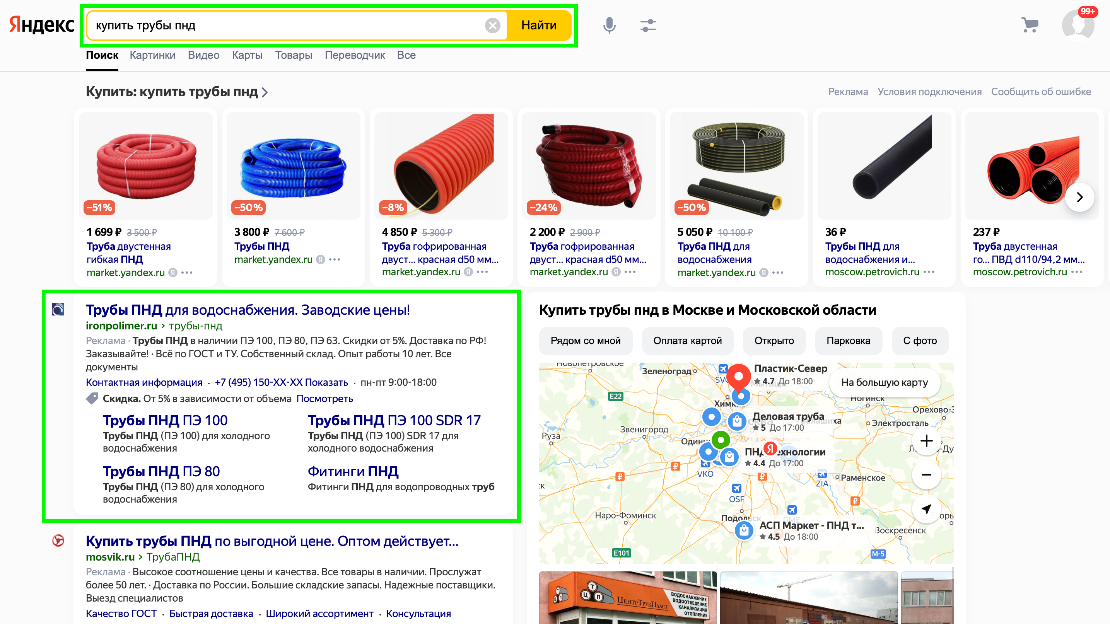This screenshot has width=1110, height=624.
Task: Open more options dots under 1 699 ₽ product
Action: pyautogui.click(x=187, y=273)
